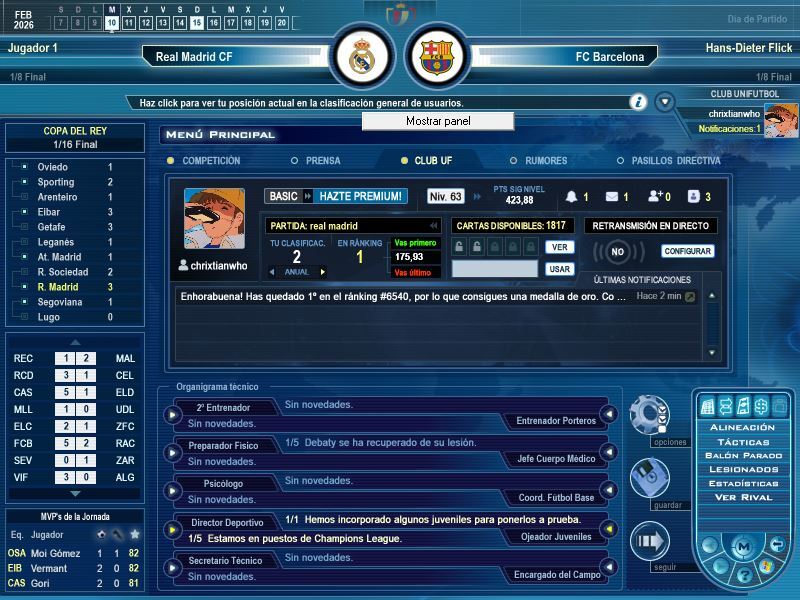This screenshot has width=800, height=600.
Task: Open the Alineación menu item
Action: pos(742,427)
